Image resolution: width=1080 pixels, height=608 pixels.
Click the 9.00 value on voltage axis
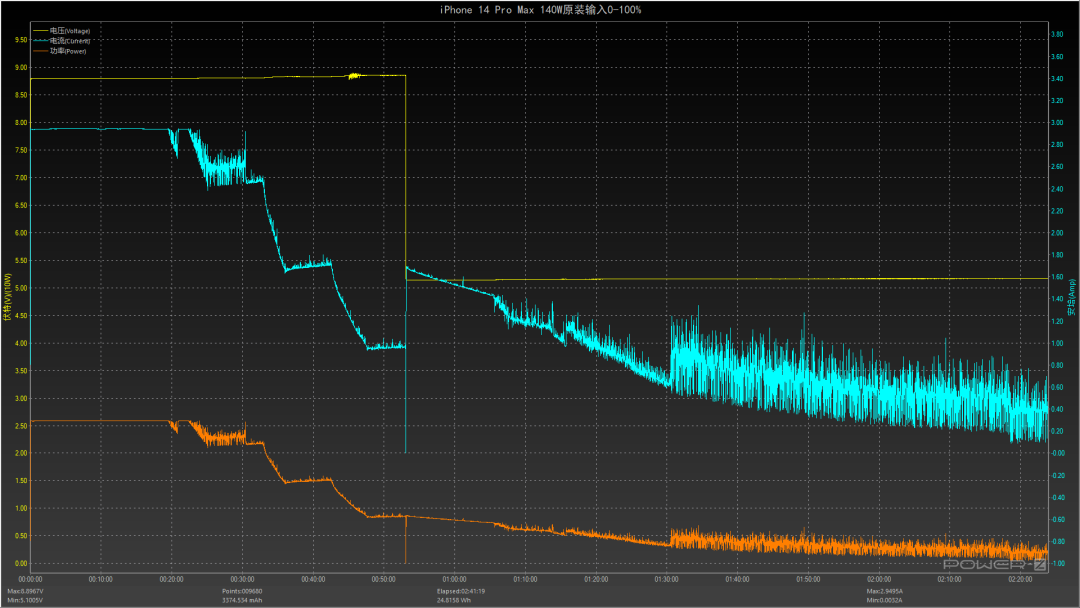click(21, 67)
